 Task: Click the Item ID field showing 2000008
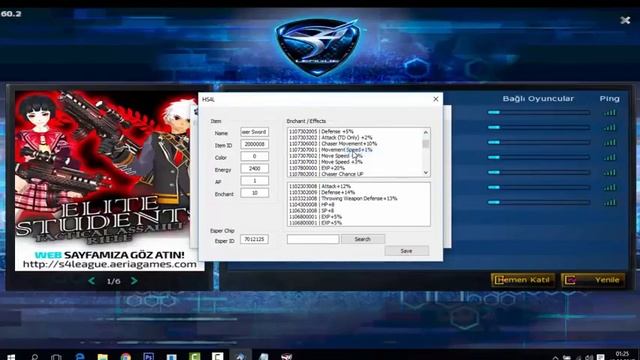[x=254, y=144]
